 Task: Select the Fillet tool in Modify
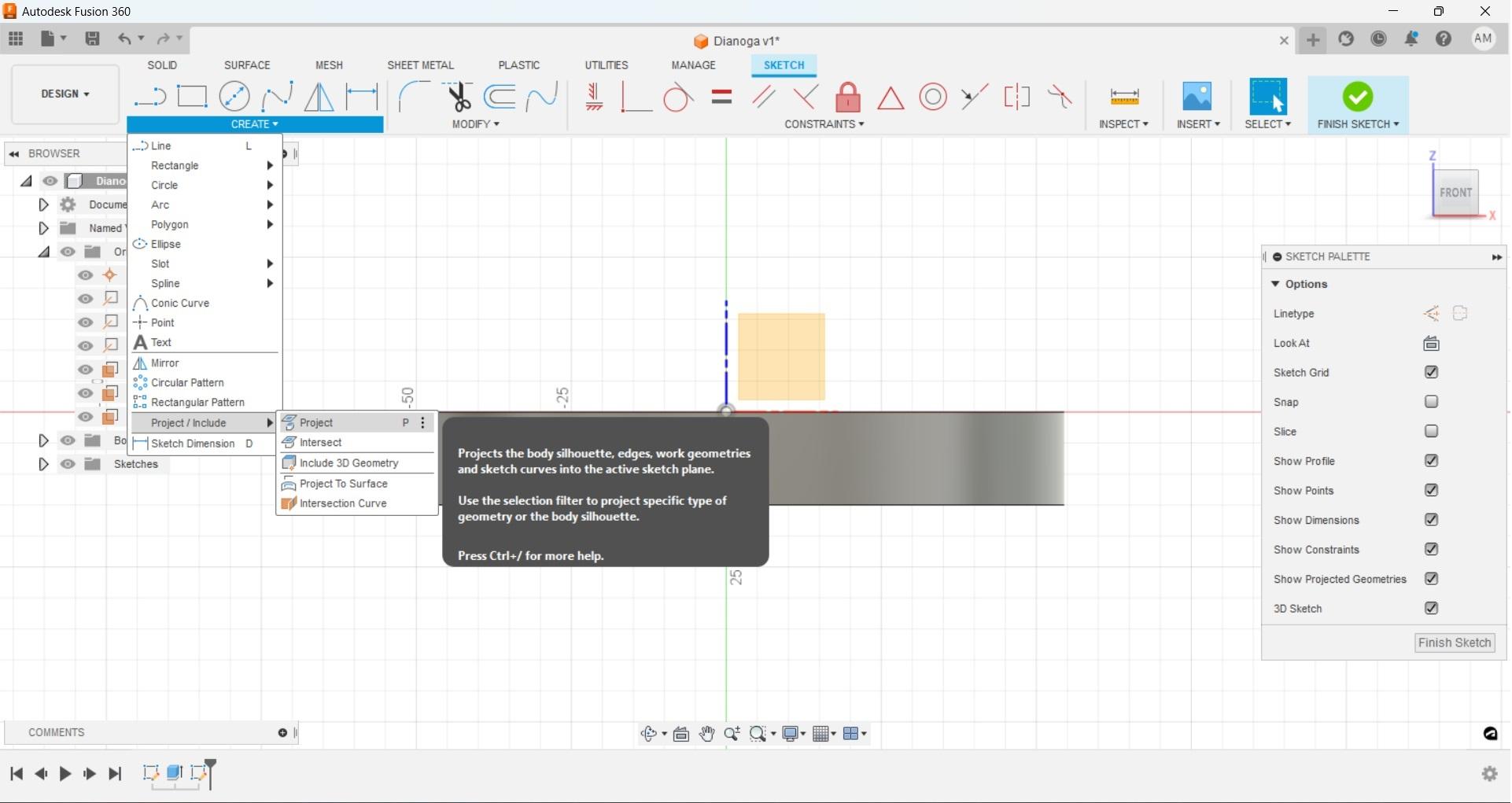pyautogui.click(x=414, y=97)
